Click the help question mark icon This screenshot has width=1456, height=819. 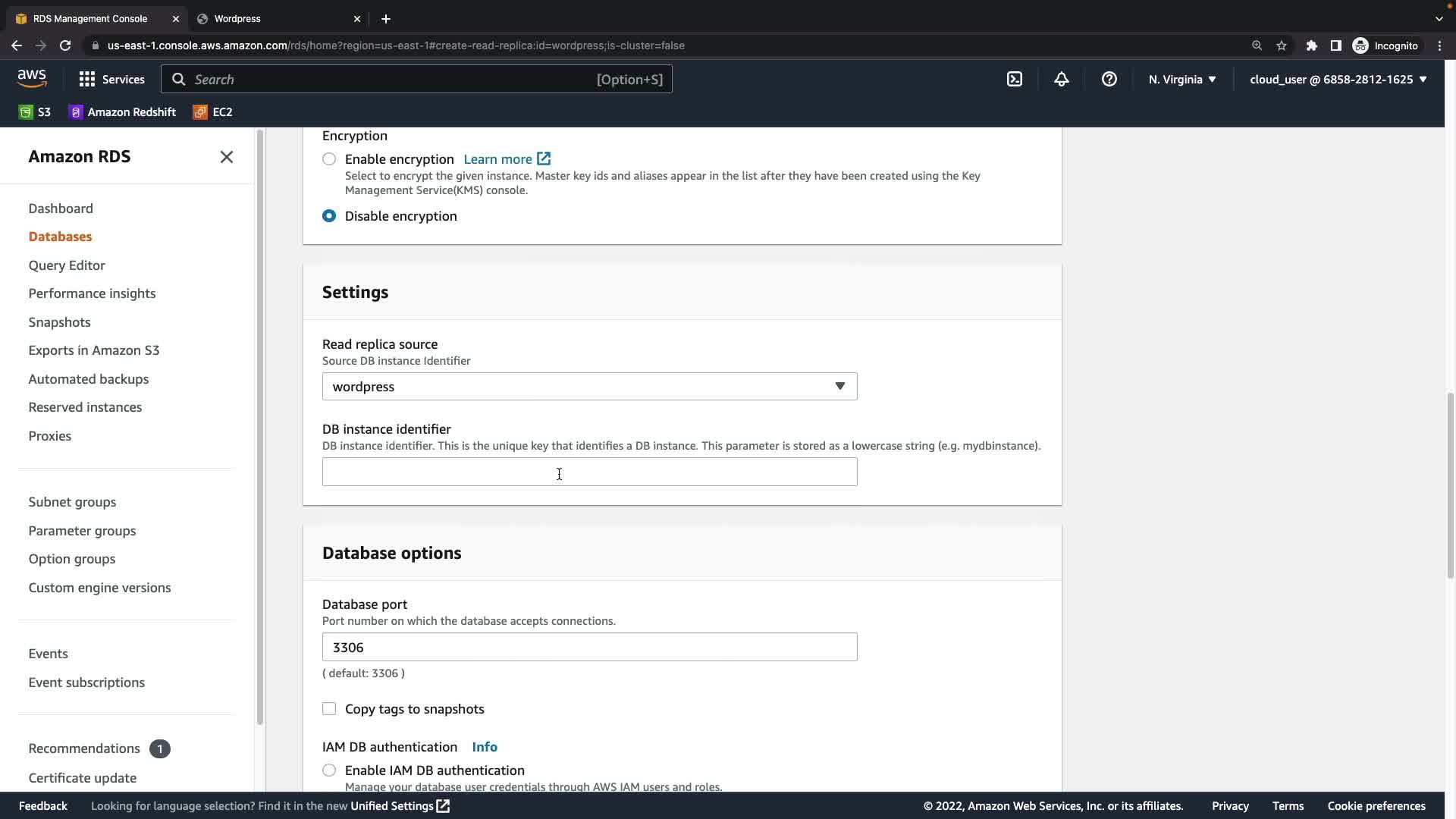click(1109, 80)
